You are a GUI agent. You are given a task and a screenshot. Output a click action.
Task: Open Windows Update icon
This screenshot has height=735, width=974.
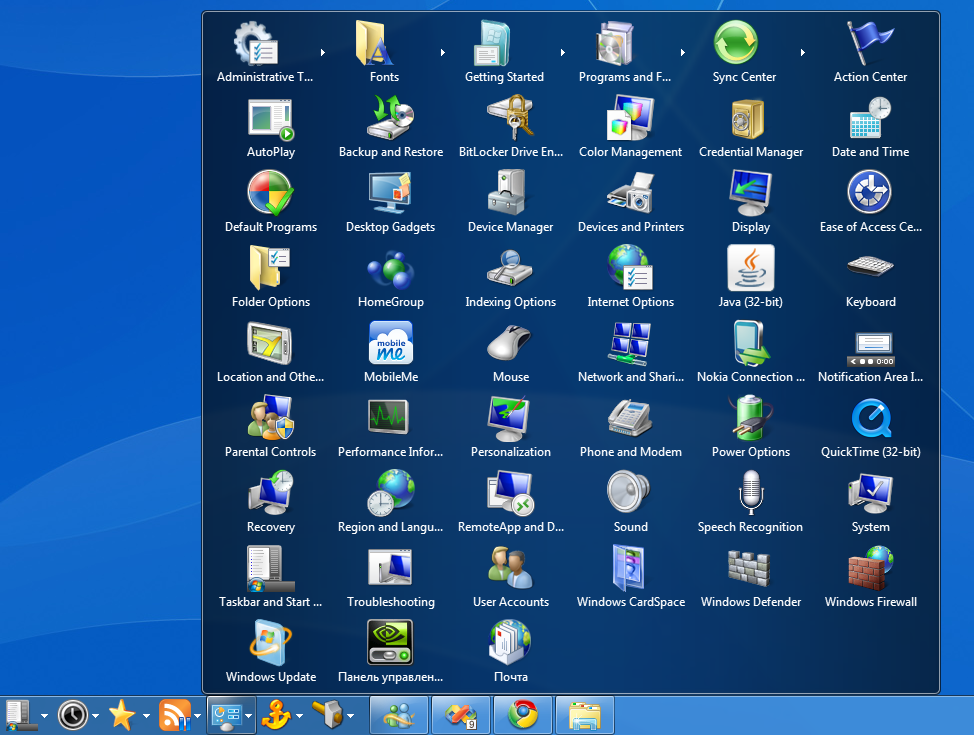tap(270, 643)
